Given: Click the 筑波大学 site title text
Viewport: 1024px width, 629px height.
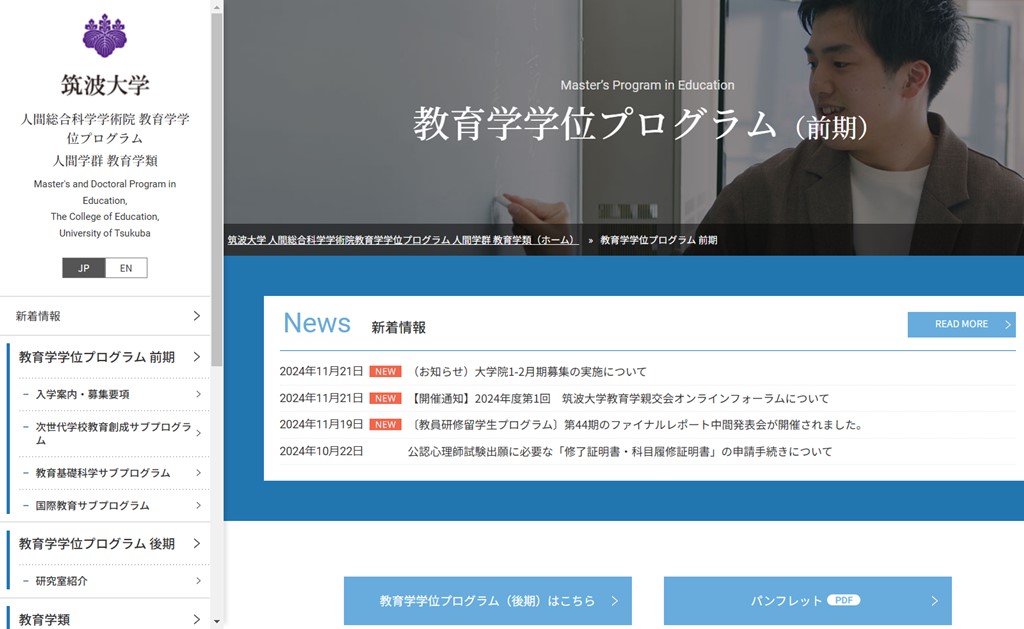Looking at the screenshot, I should coord(105,85).
